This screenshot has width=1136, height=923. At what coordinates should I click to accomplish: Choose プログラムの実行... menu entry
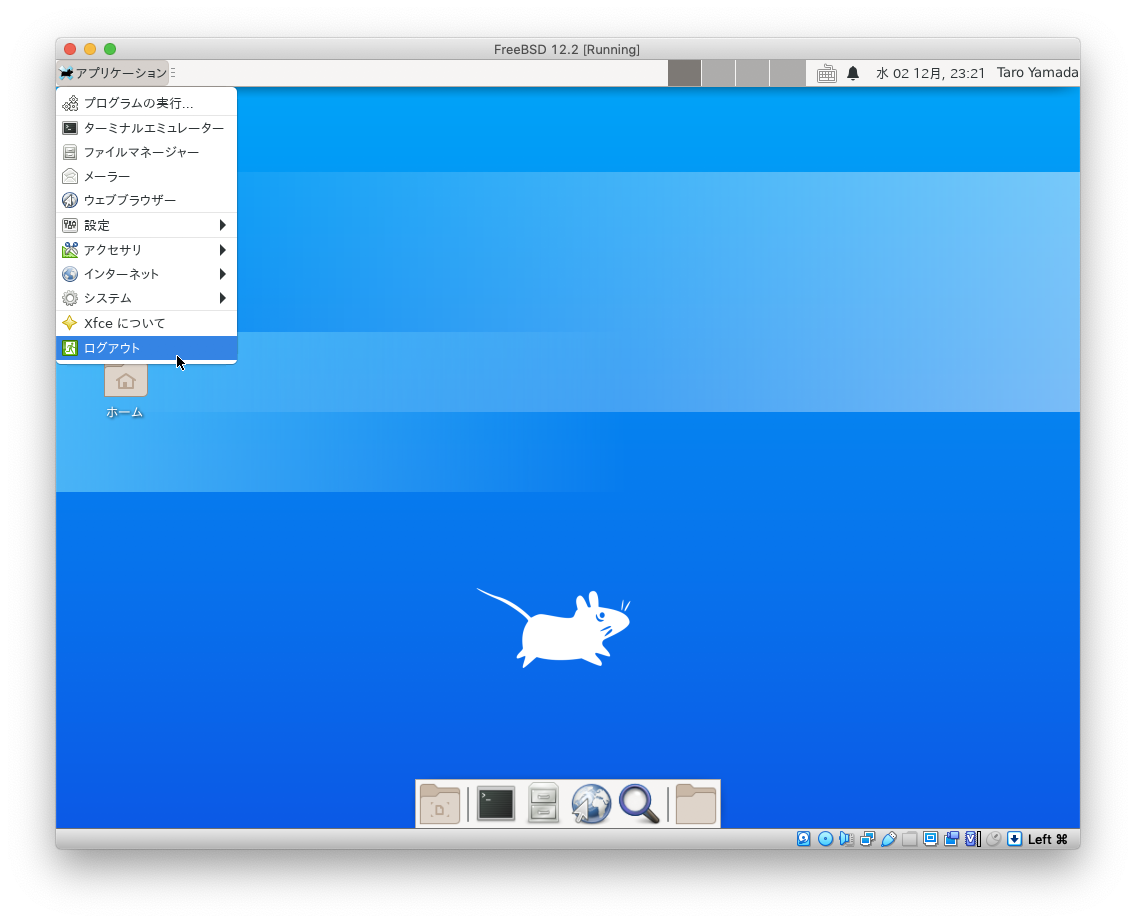point(146,103)
